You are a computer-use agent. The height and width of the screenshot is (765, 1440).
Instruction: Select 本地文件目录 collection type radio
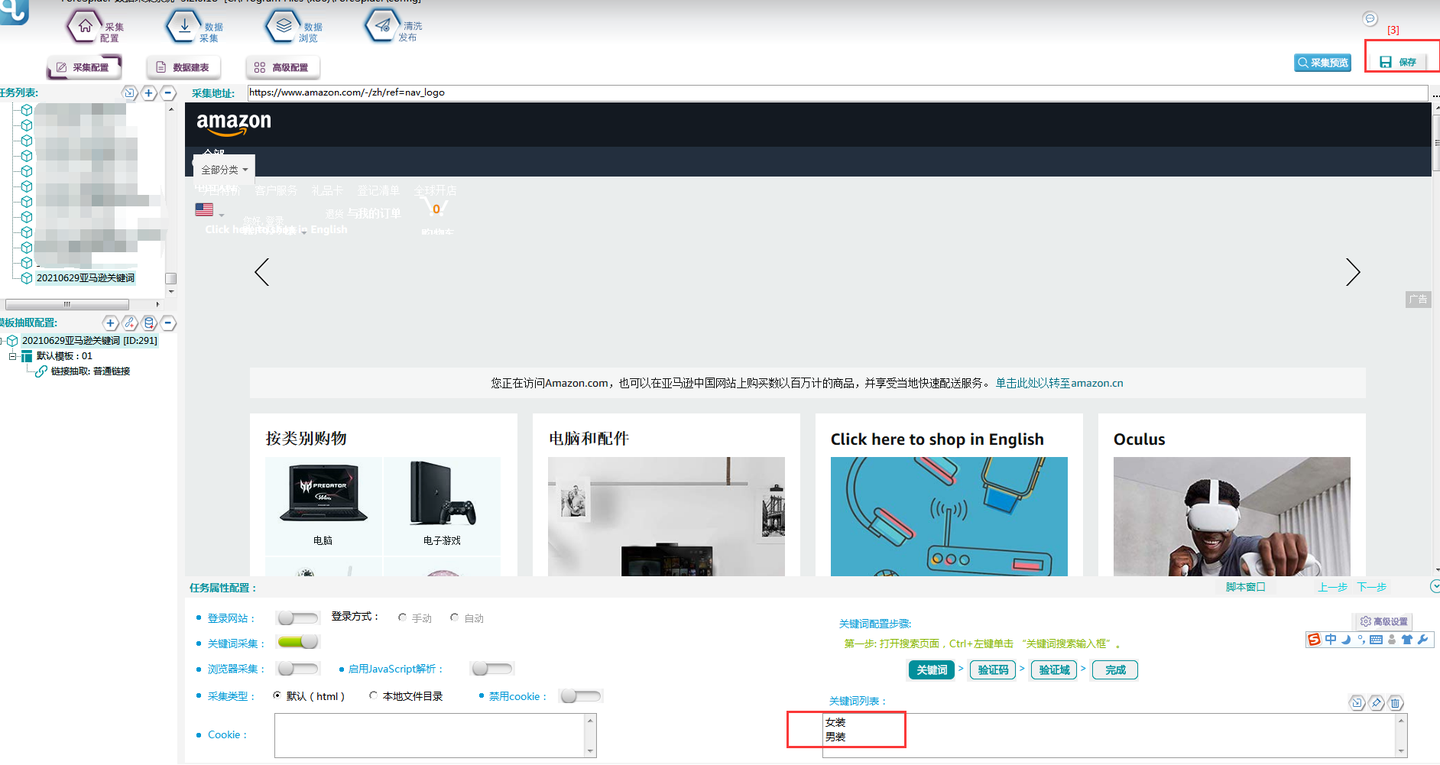click(374, 696)
